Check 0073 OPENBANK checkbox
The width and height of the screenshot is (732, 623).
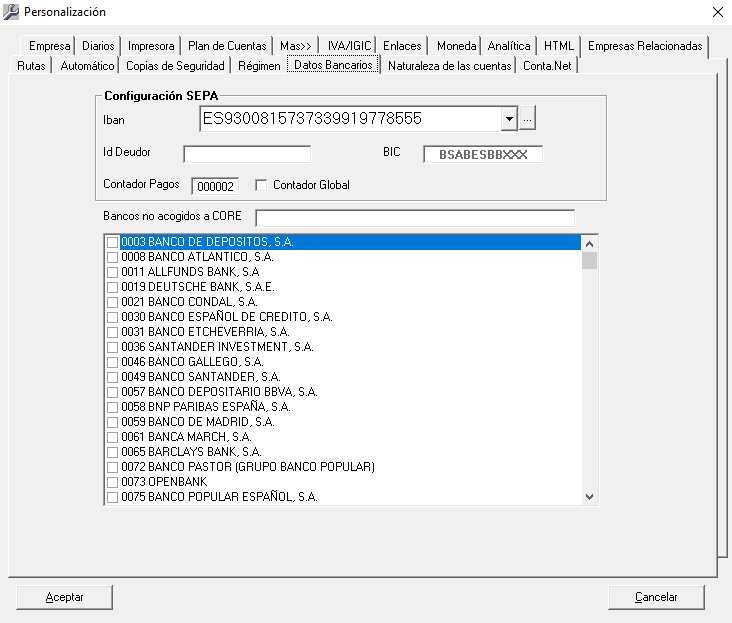click(112, 482)
